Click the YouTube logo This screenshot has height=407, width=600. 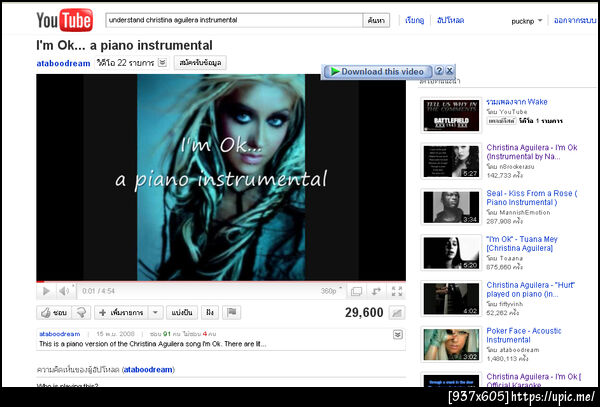point(64,20)
